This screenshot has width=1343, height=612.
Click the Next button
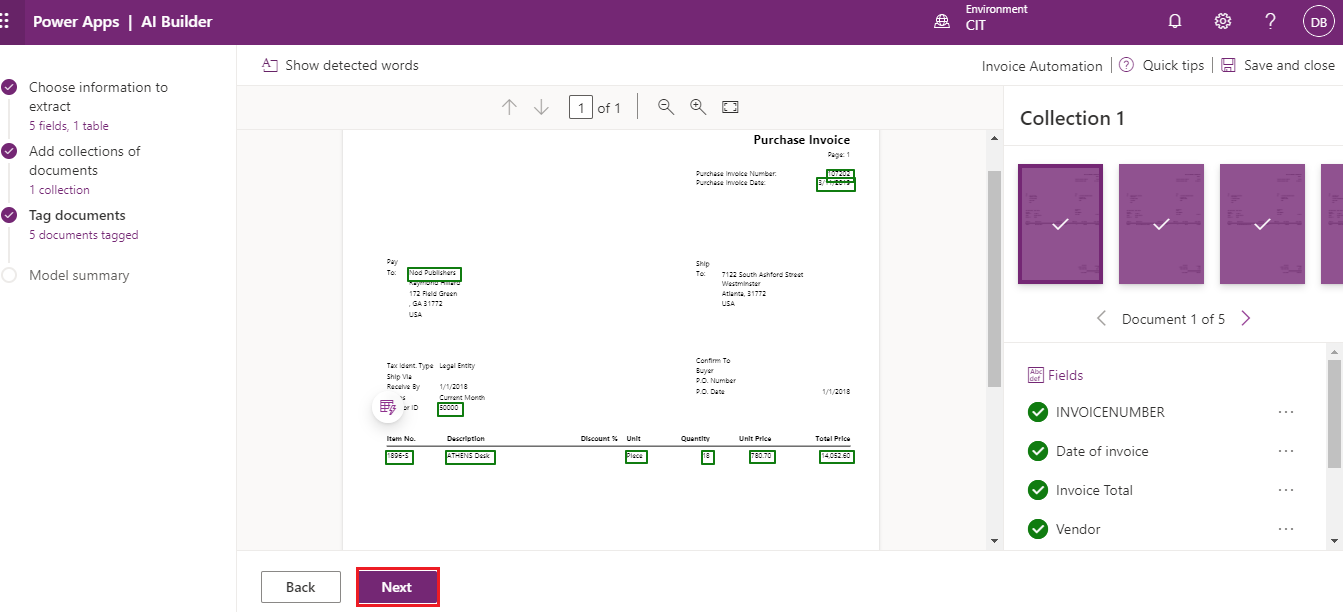point(397,587)
